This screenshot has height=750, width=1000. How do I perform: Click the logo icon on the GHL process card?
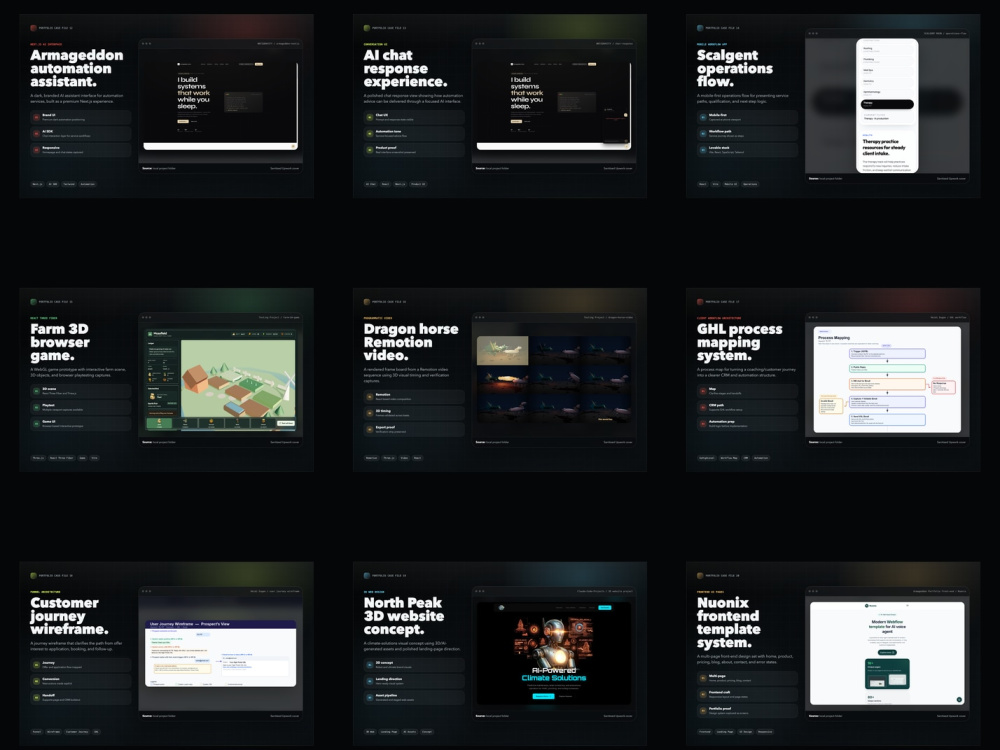[700, 302]
